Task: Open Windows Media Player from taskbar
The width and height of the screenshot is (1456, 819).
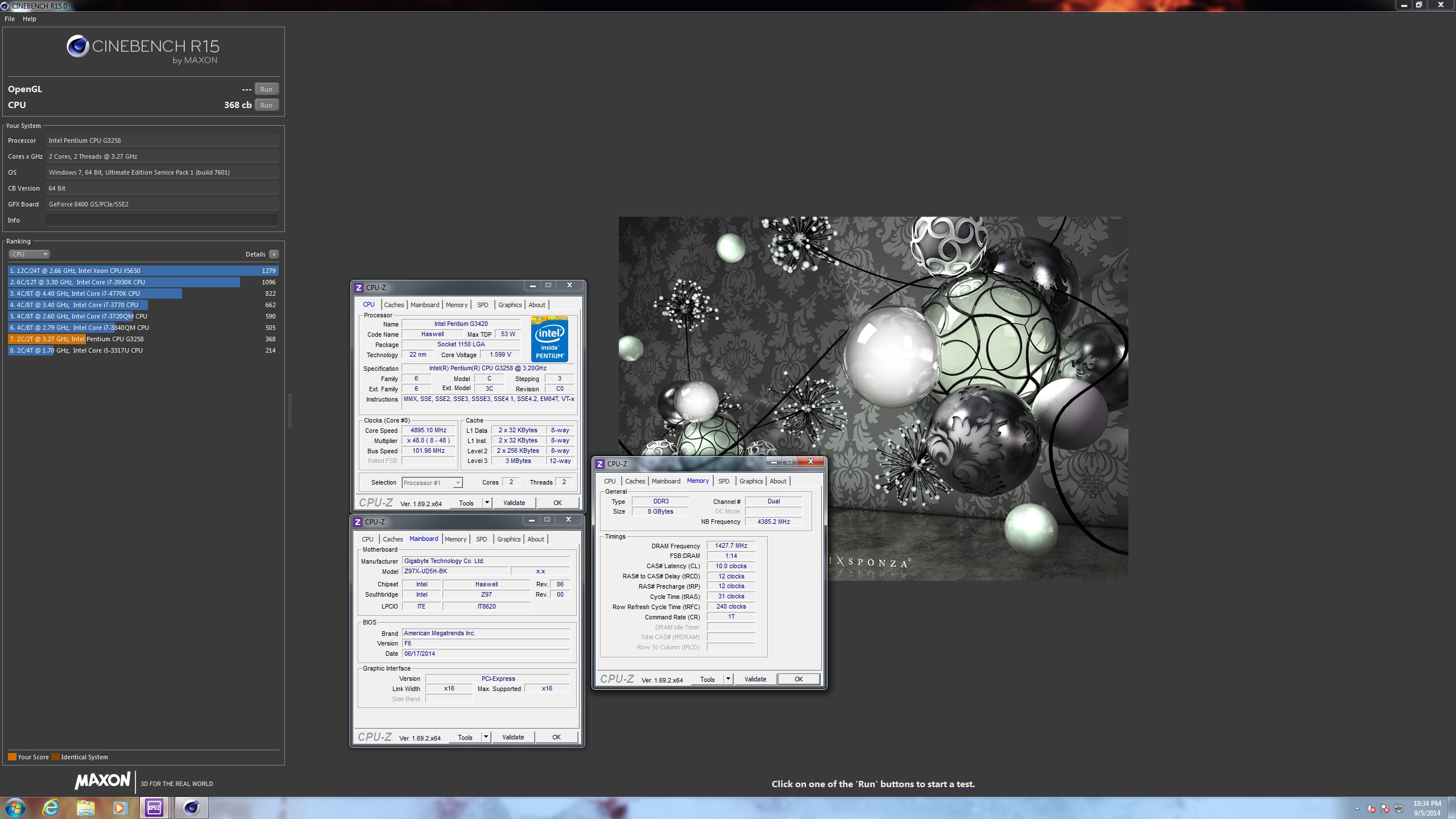Action: 119,808
